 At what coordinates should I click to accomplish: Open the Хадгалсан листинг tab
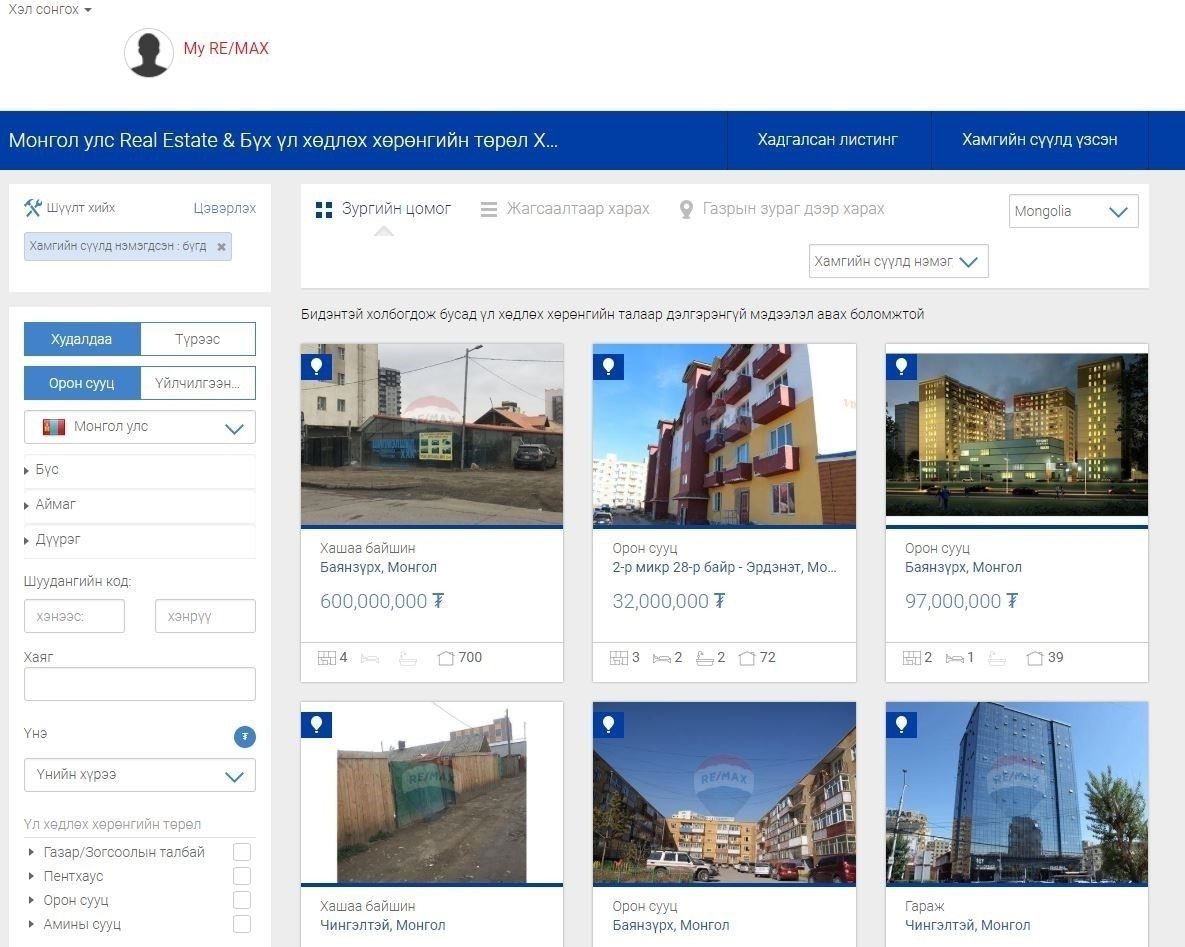point(828,140)
